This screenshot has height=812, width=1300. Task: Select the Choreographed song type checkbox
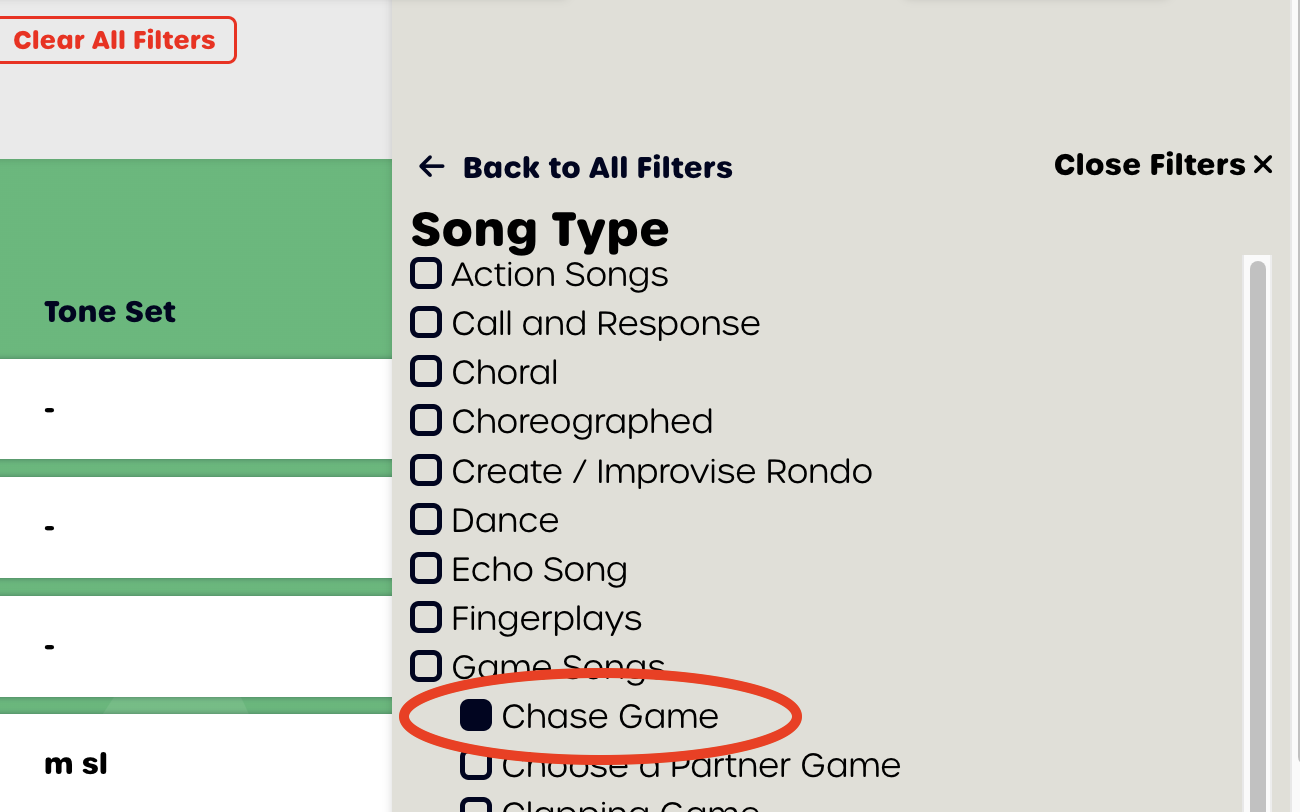pyautogui.click(x=426, y=420)
